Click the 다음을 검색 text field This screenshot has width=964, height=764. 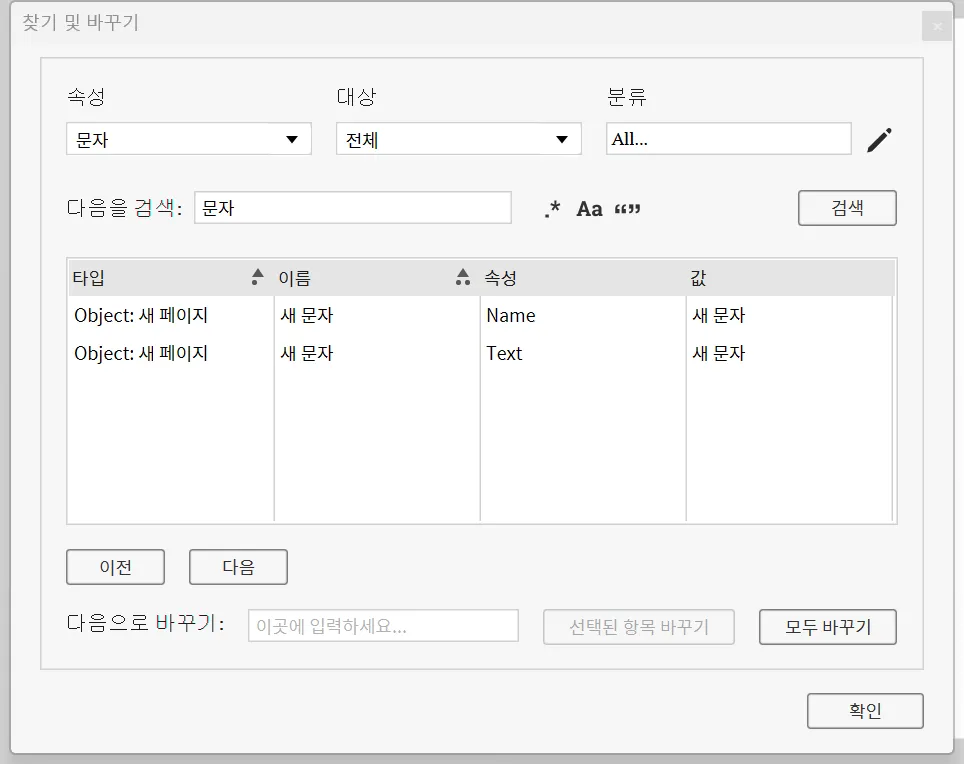(x=352, y=208)
